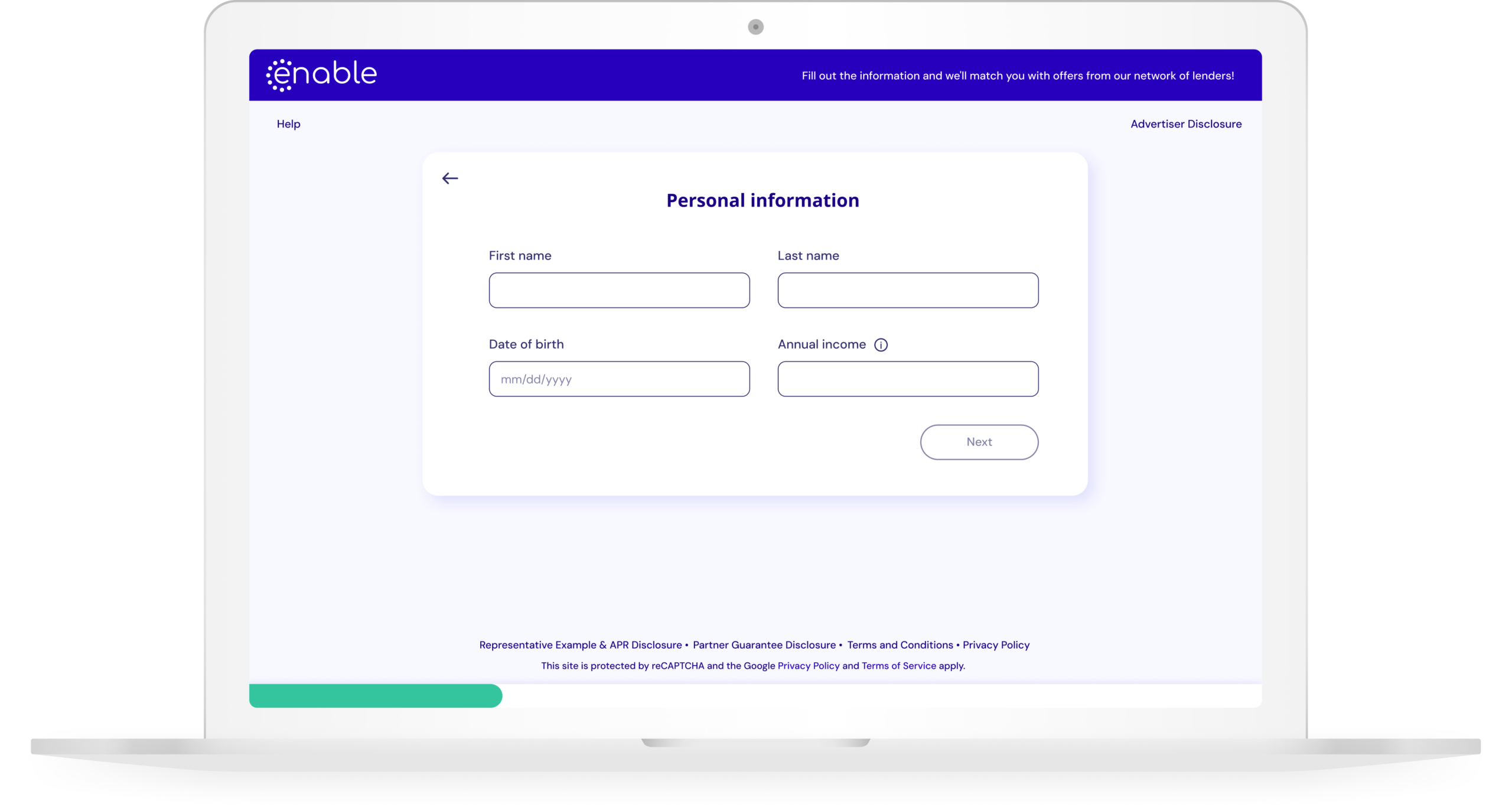This screenshot has width=1512, height=810.
Task: Focus the Last name field
Action: click(x=908, y=290)
